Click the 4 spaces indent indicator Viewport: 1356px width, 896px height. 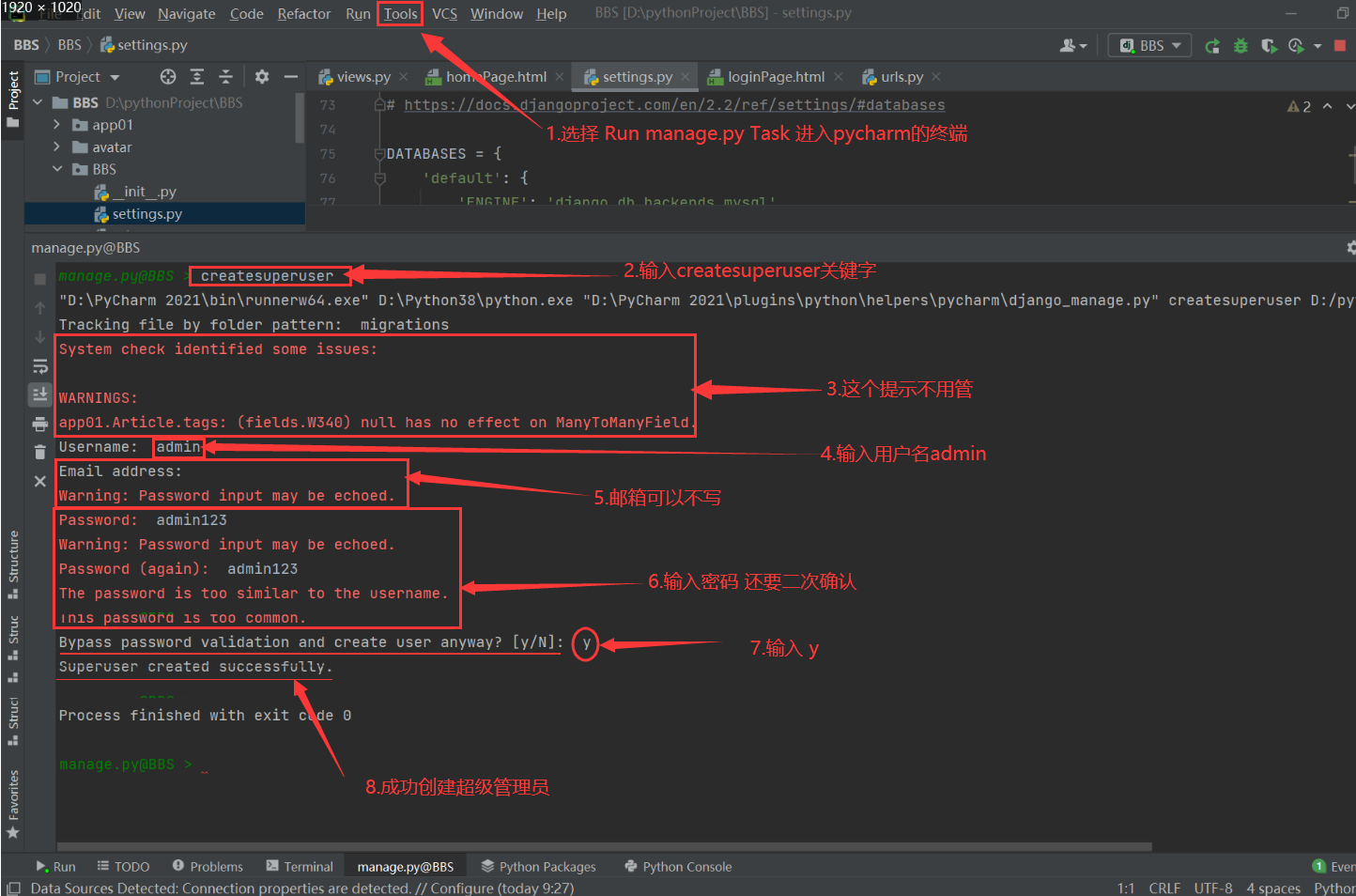tap(1273, 888)
